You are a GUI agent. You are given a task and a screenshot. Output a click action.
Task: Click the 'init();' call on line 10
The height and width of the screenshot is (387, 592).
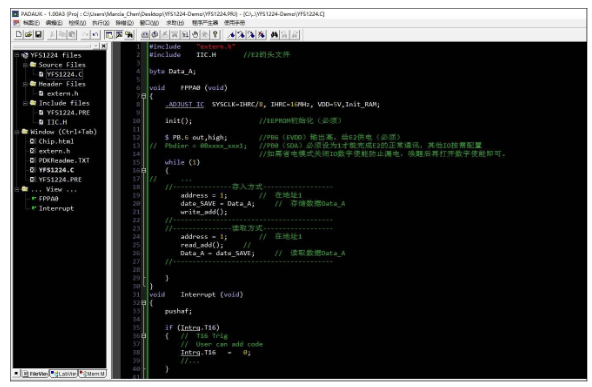coord(178,121)
